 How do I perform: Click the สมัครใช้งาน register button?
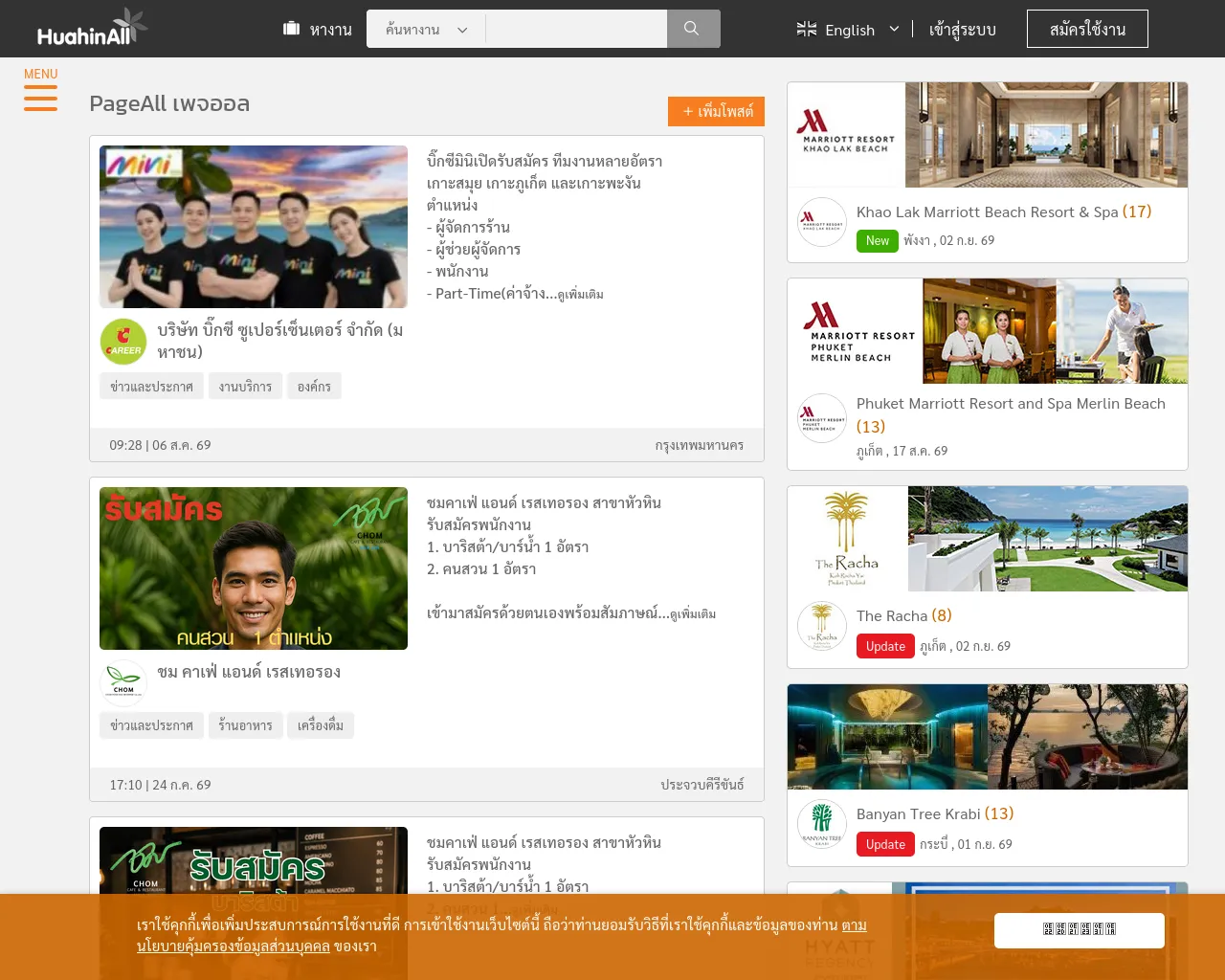coord(1087,29)
